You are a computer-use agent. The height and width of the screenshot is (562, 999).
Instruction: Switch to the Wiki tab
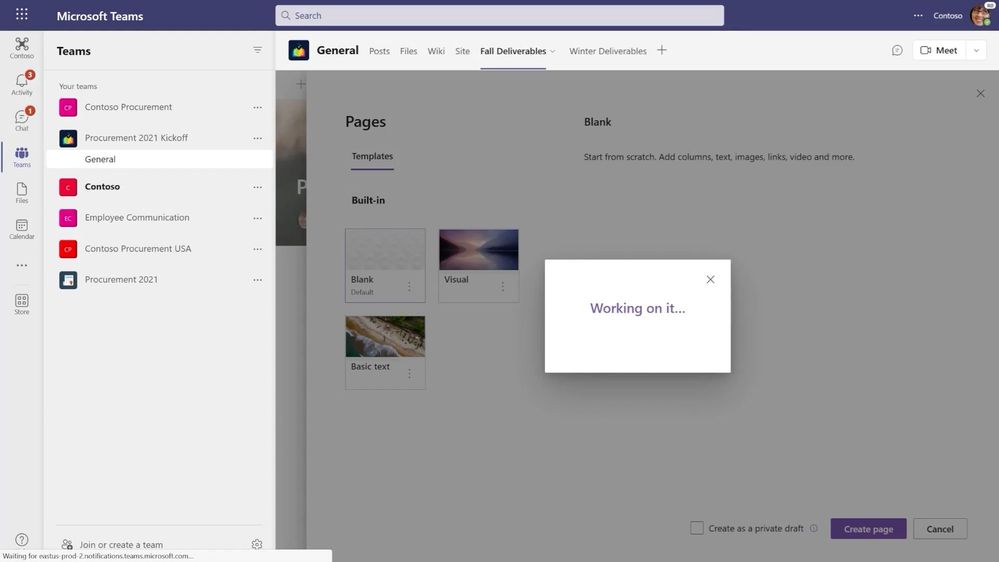coord(436,51)
